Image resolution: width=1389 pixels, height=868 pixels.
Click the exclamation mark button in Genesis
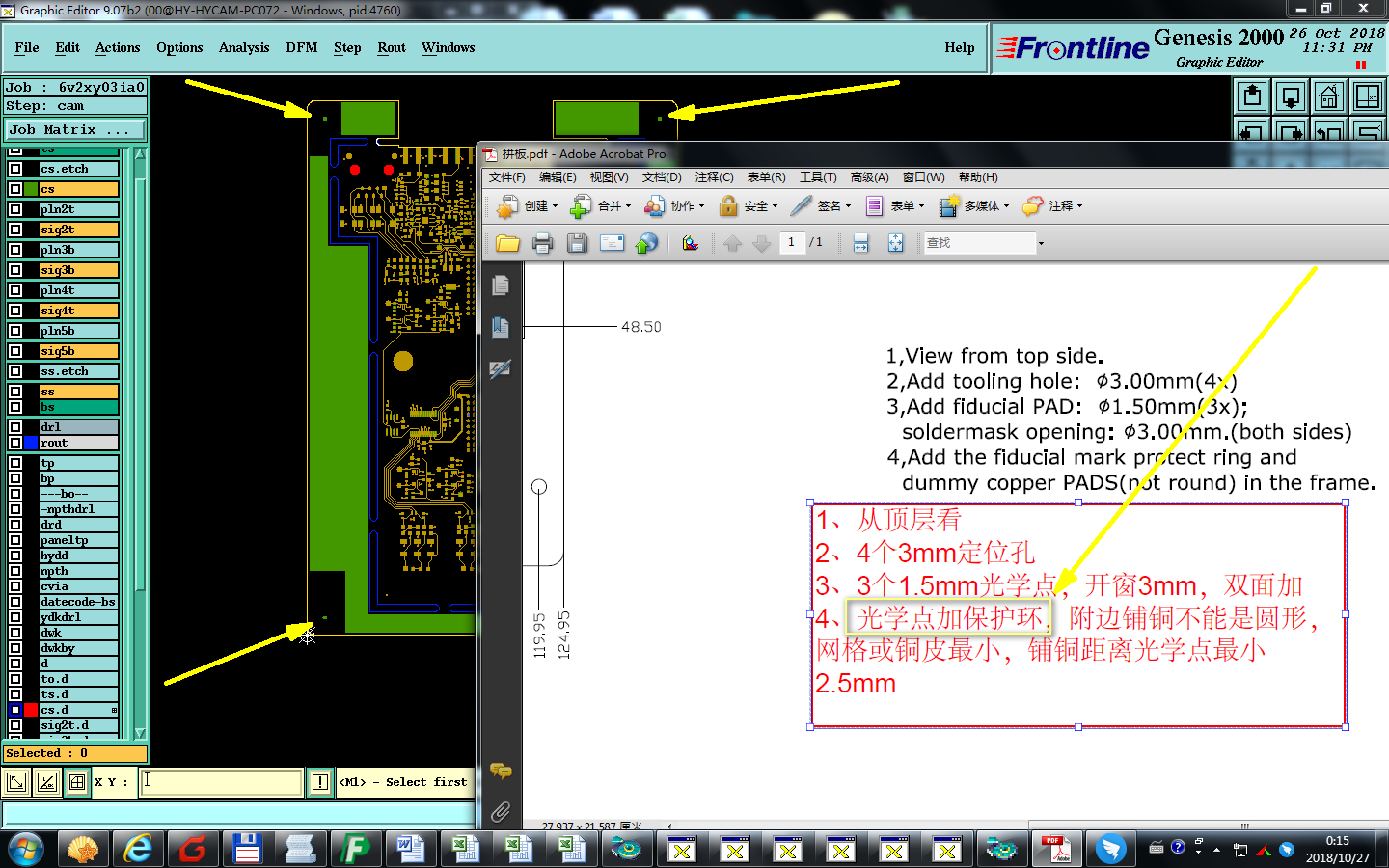(x=320, y=782)
